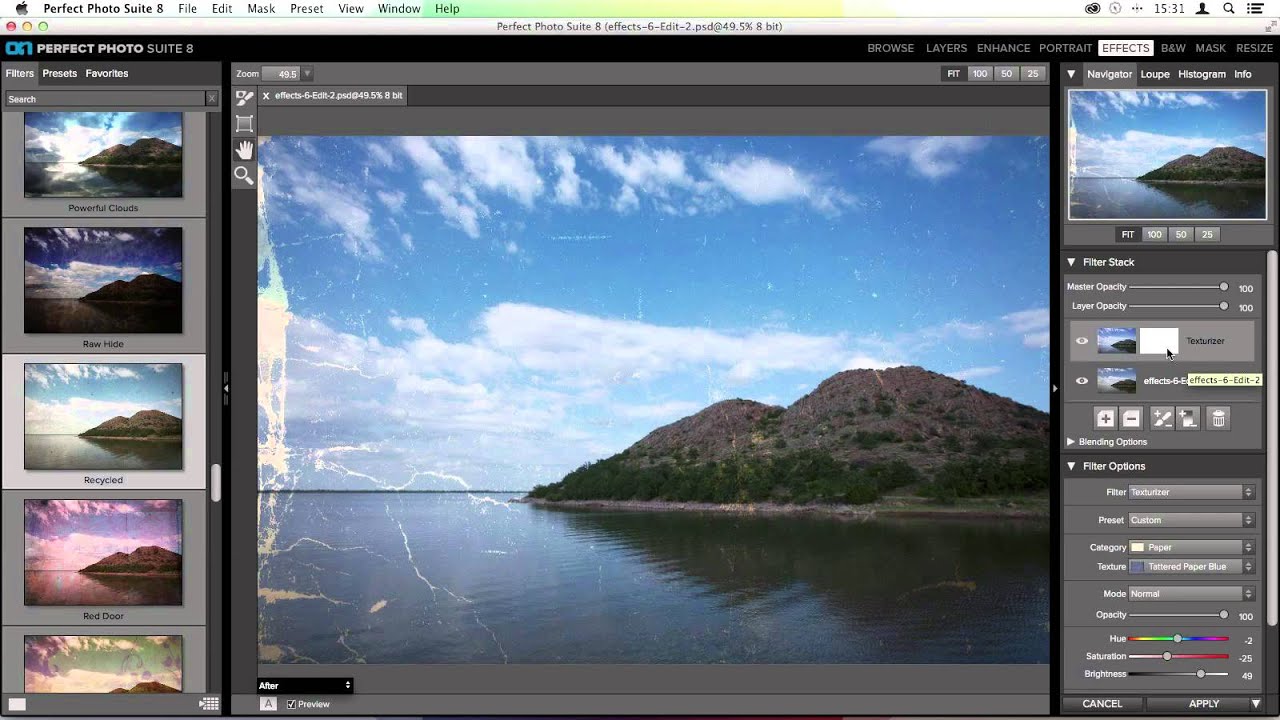1280x720 pixels.
Task: Collapse the Navigator panel
Action: 1071,74
